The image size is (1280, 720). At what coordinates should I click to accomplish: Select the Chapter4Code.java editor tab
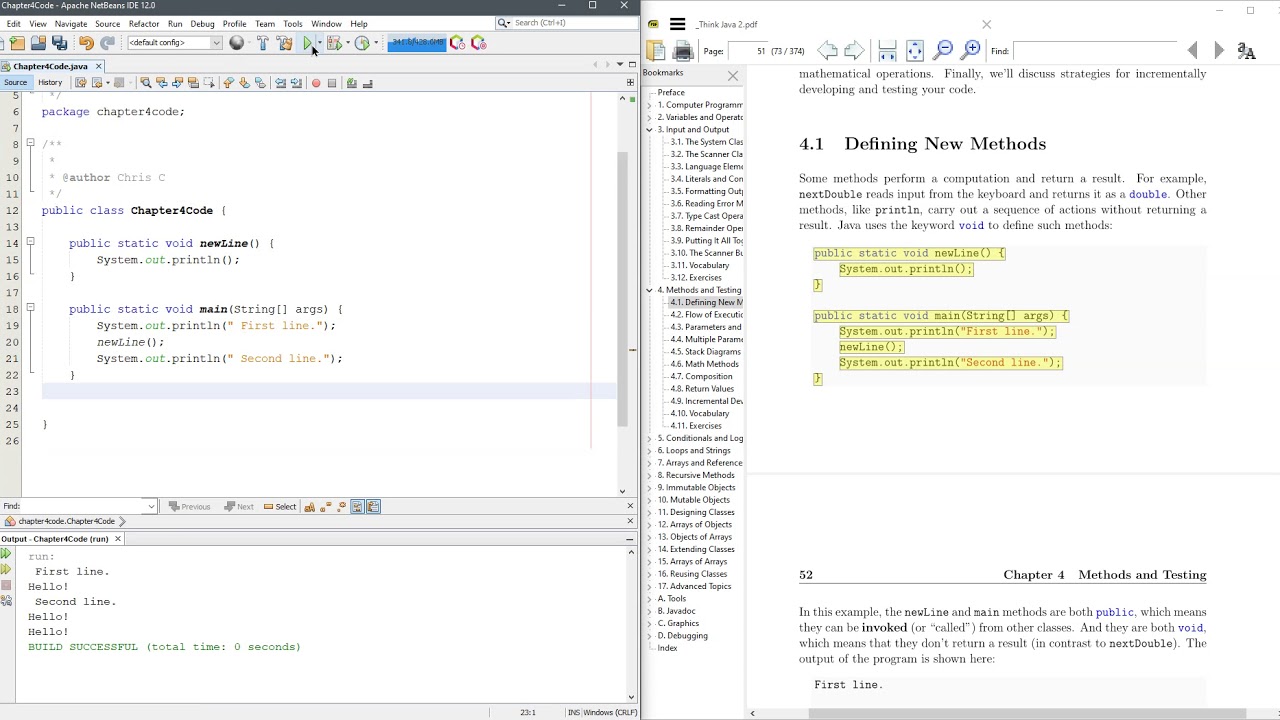pyautogui.click(x=50, y=66)
